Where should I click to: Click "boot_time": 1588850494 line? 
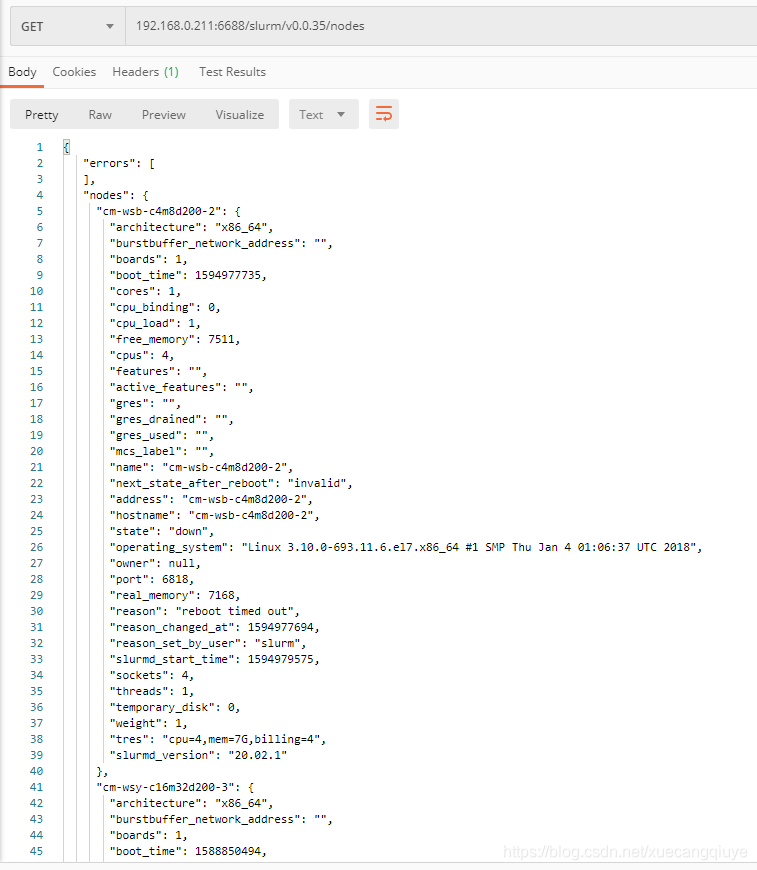tap(188, 851)
